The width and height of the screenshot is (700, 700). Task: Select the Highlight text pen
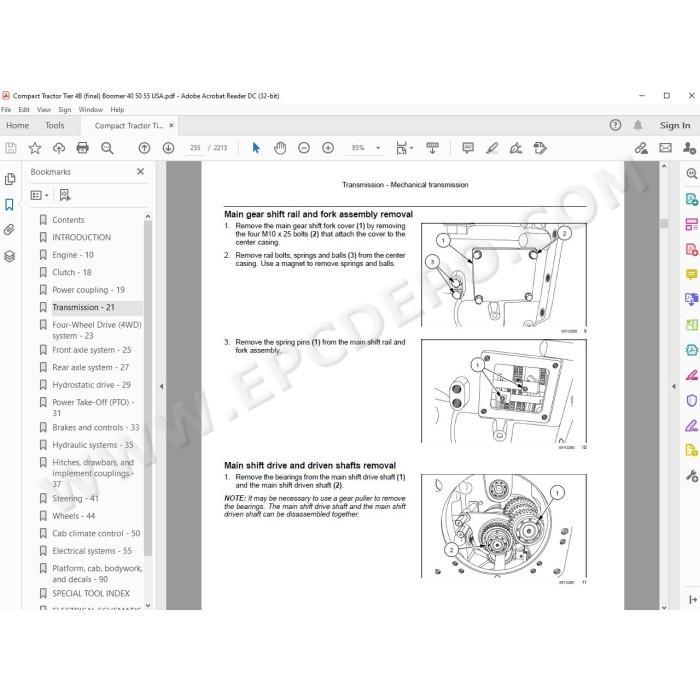pos(492,148)
